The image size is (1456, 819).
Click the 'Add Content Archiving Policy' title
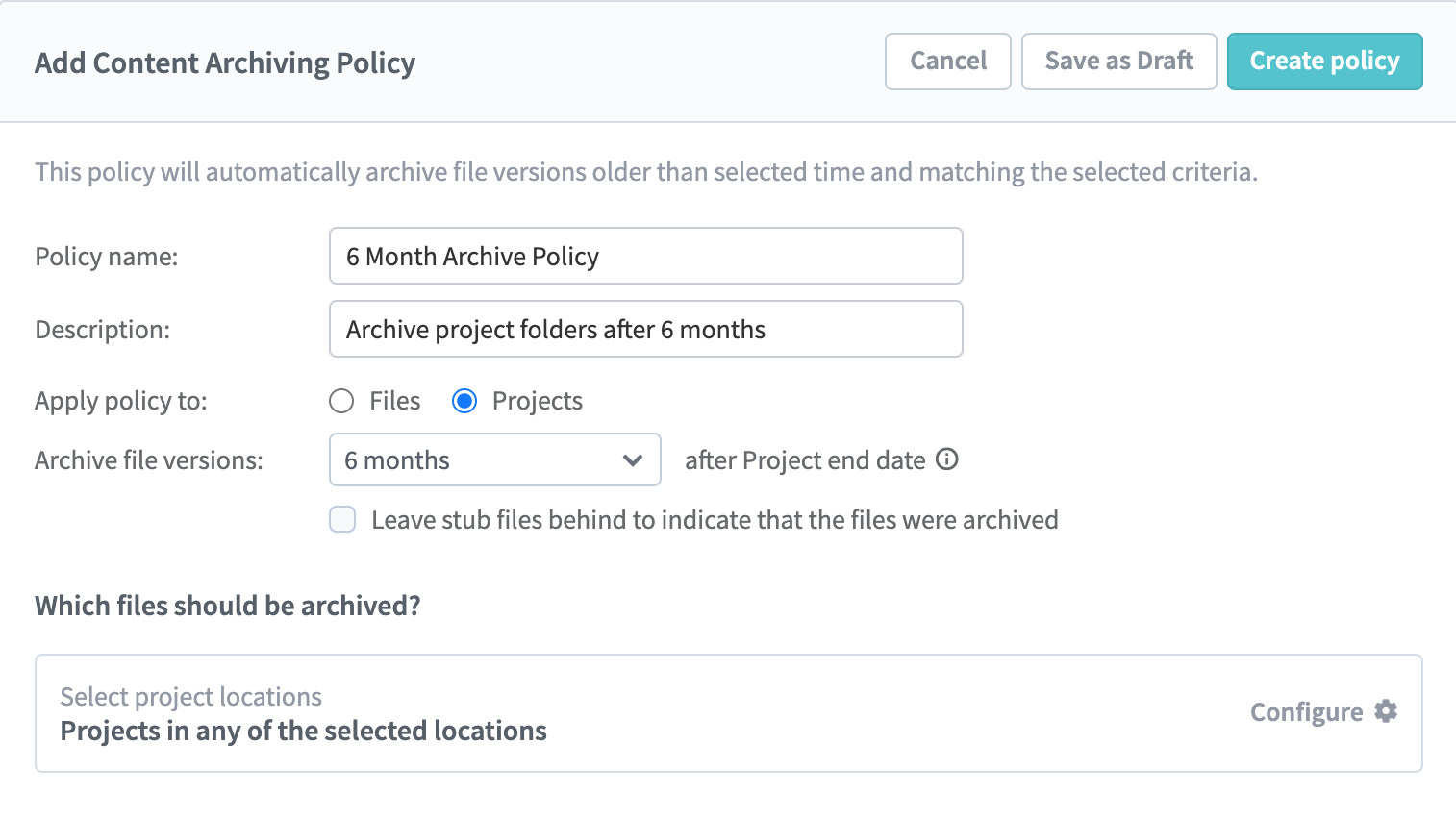pos(225,63)
